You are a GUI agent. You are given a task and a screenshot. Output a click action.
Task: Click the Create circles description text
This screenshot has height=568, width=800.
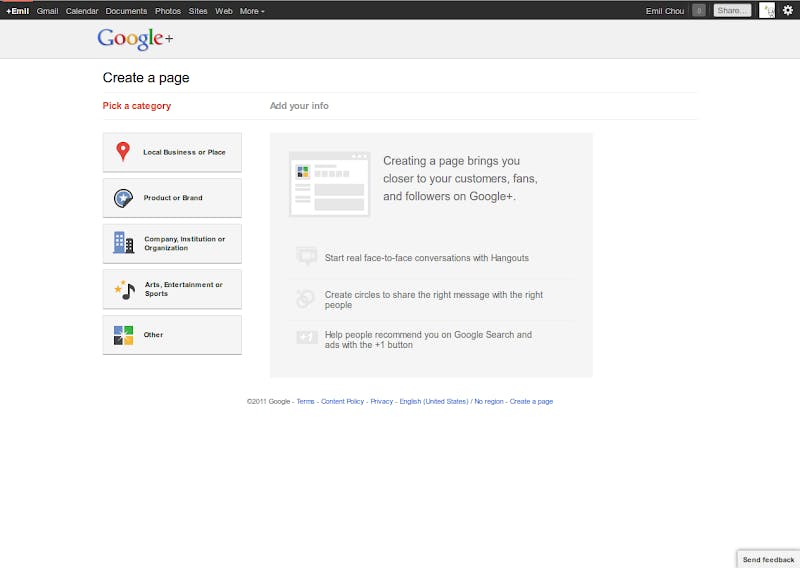(434, 300)
